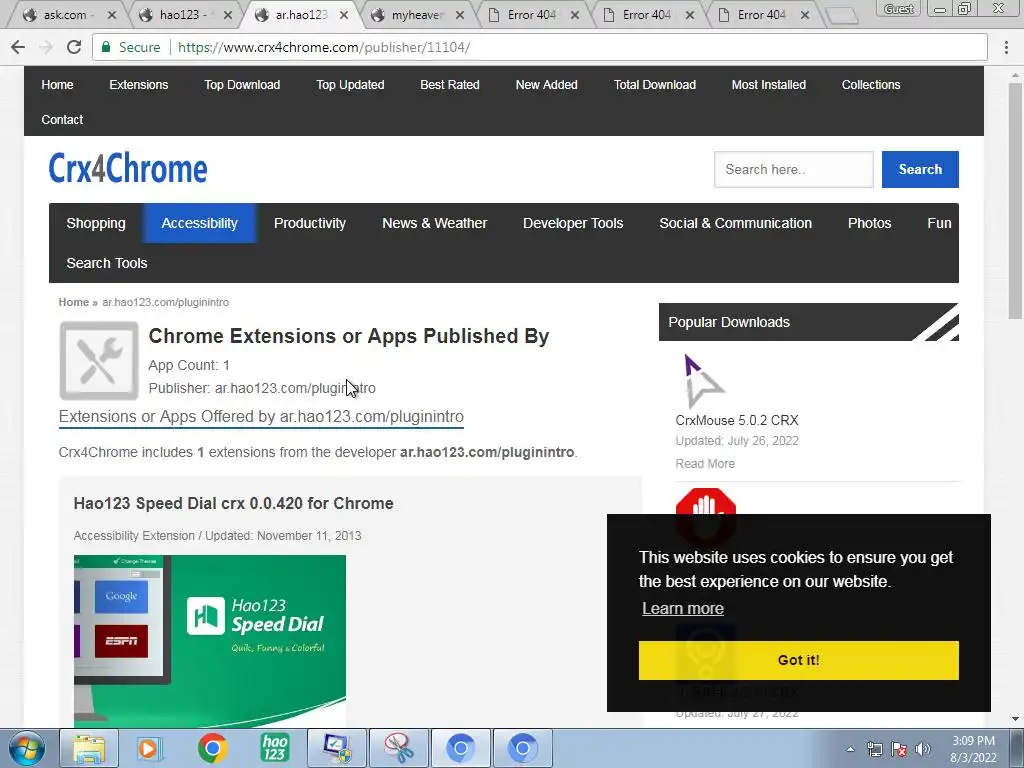Viewport: 1024px width, 768px height.
Task: Open Collections page
Action: pyautogui.click(x=871, y=85)
